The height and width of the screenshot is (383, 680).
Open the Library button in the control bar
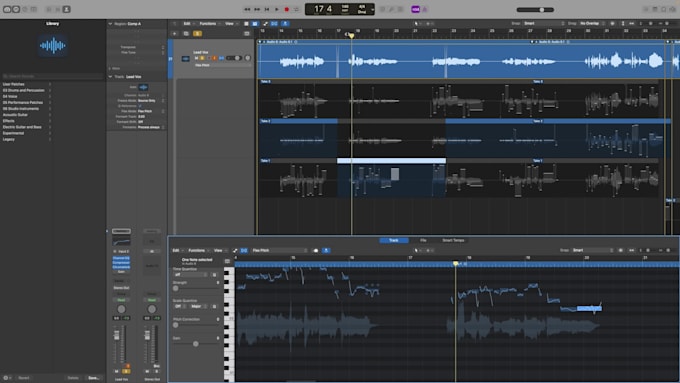pyautogui.click(x=7, y=9)
